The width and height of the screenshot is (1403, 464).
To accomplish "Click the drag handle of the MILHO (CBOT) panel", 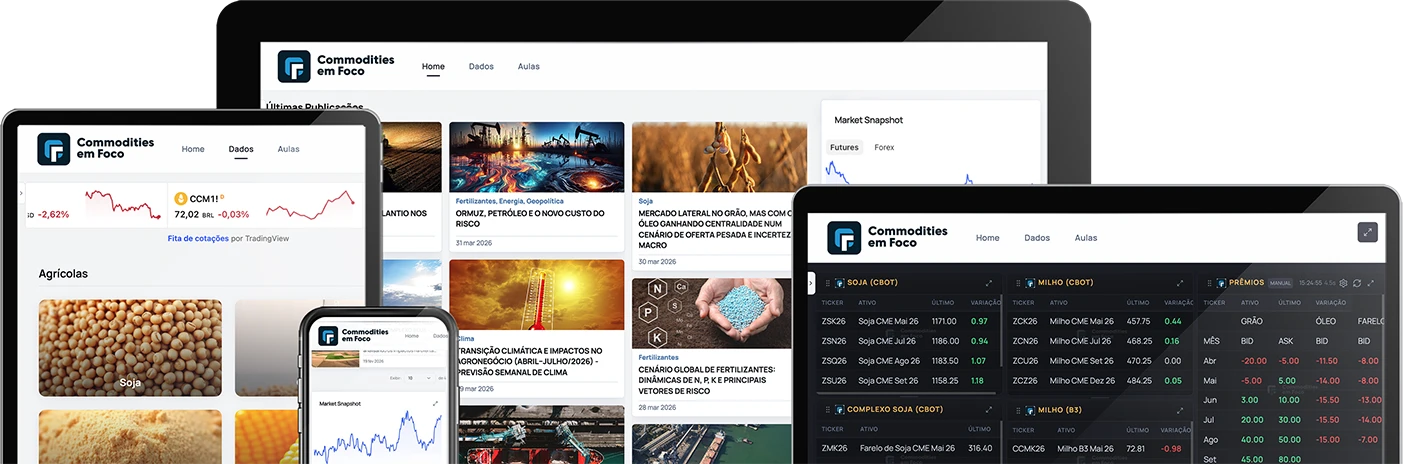I will 1017,283.
